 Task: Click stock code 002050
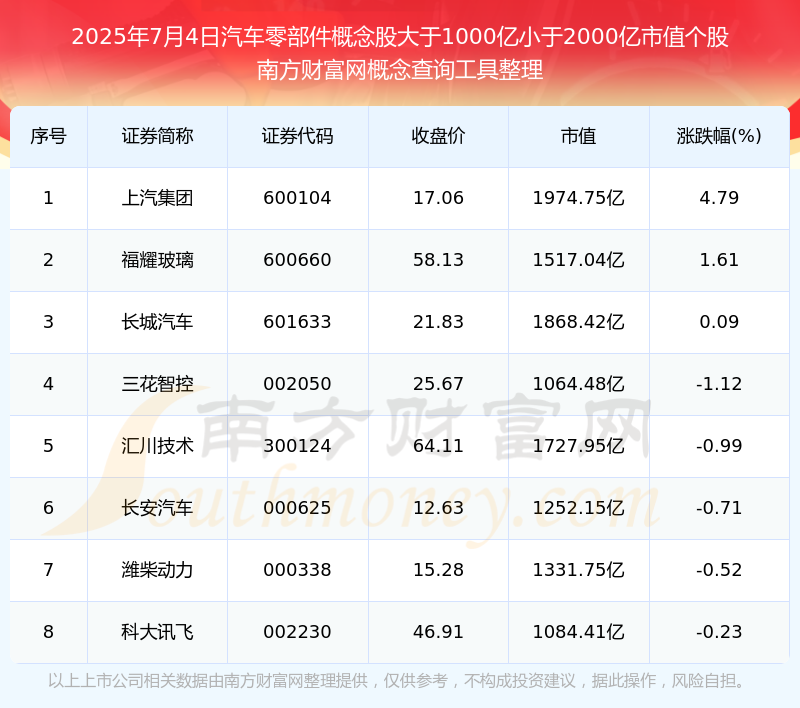297,384
